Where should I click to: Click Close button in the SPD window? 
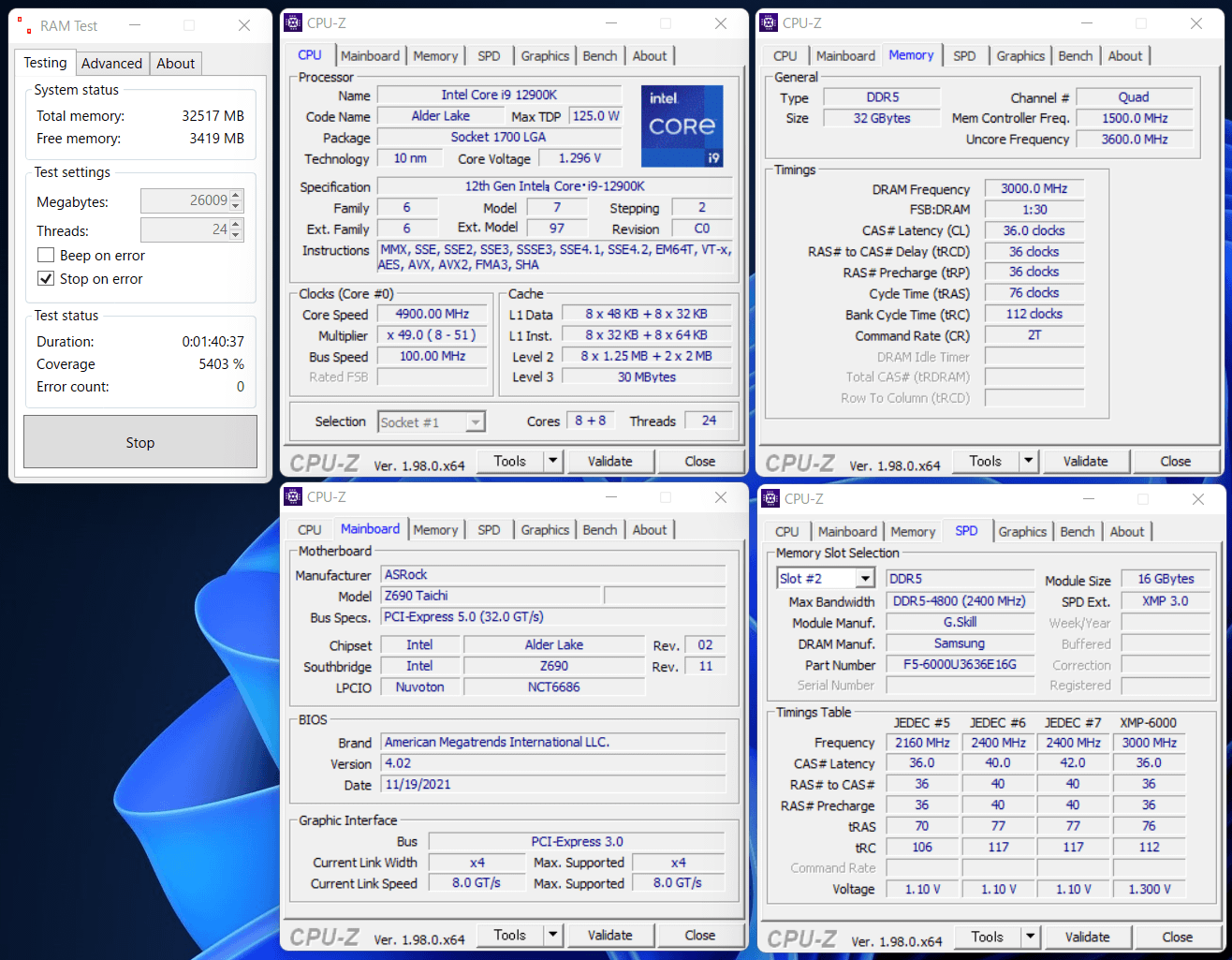pyautogui.click(x=1178, y=937)
